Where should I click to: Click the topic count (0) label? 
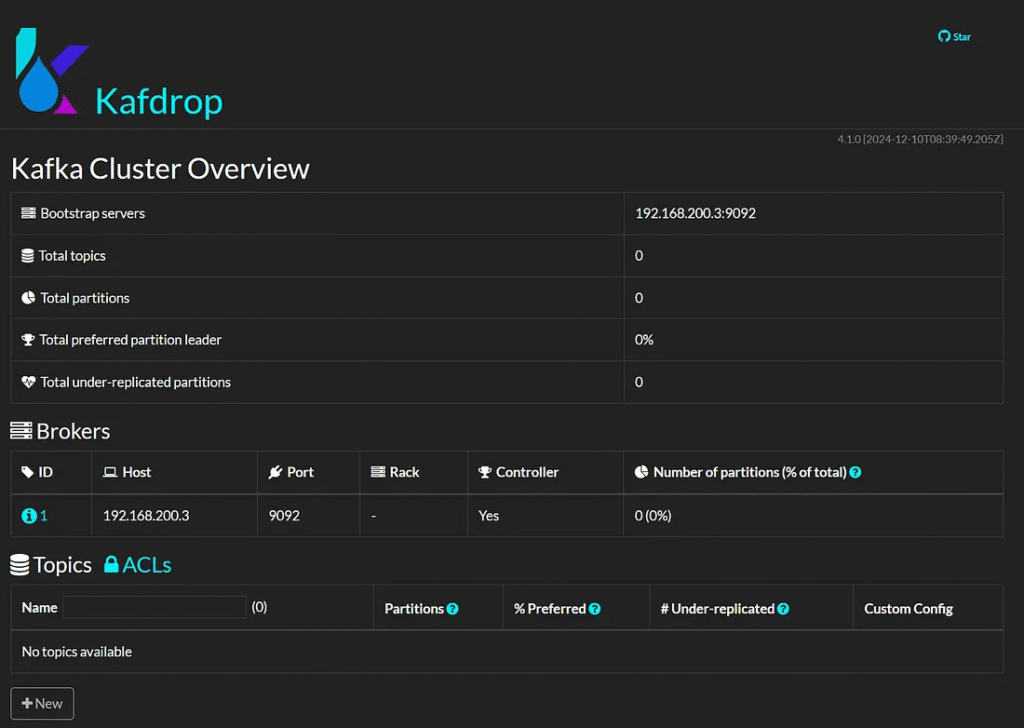point(259,607)
